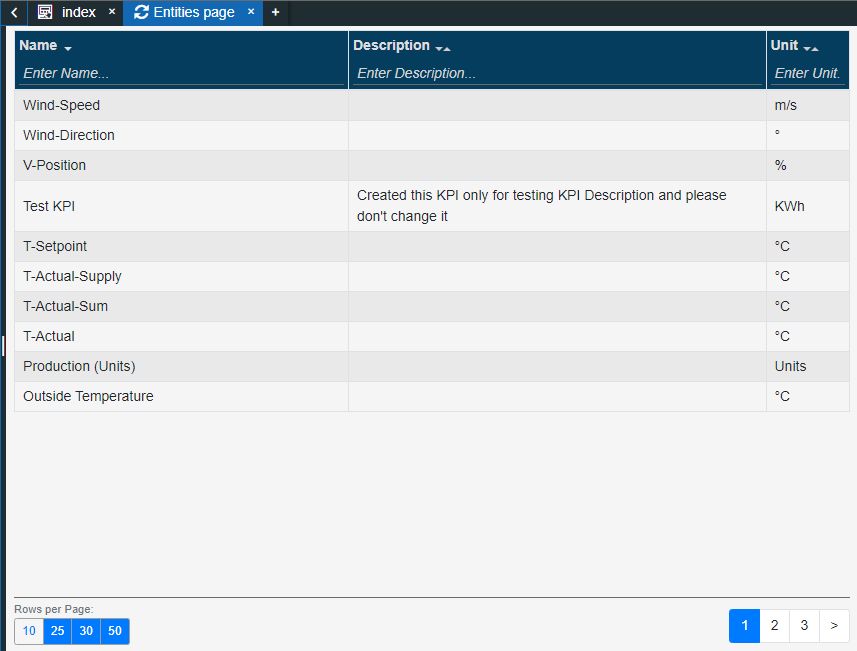Close the Entities page tab
The width and height of the screenshot is (857, 651).
coord(251,12)
